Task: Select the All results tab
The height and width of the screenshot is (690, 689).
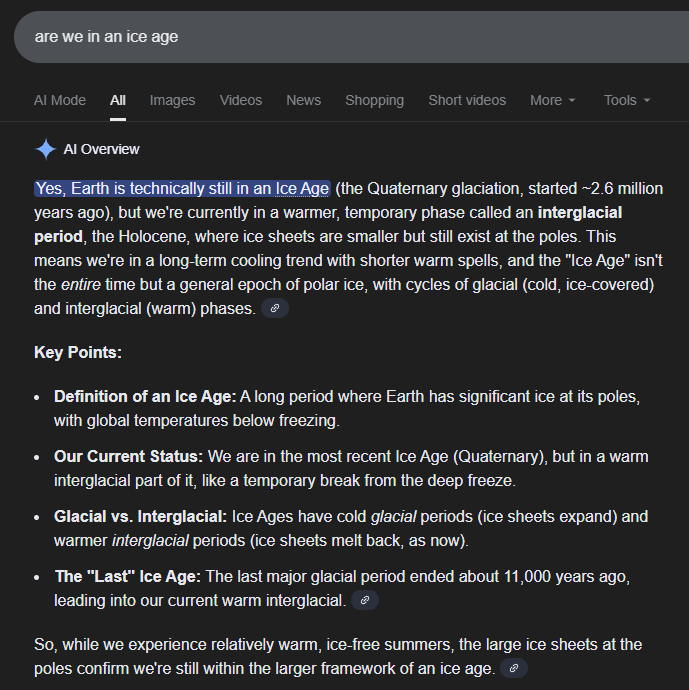Action: [118, 100]
